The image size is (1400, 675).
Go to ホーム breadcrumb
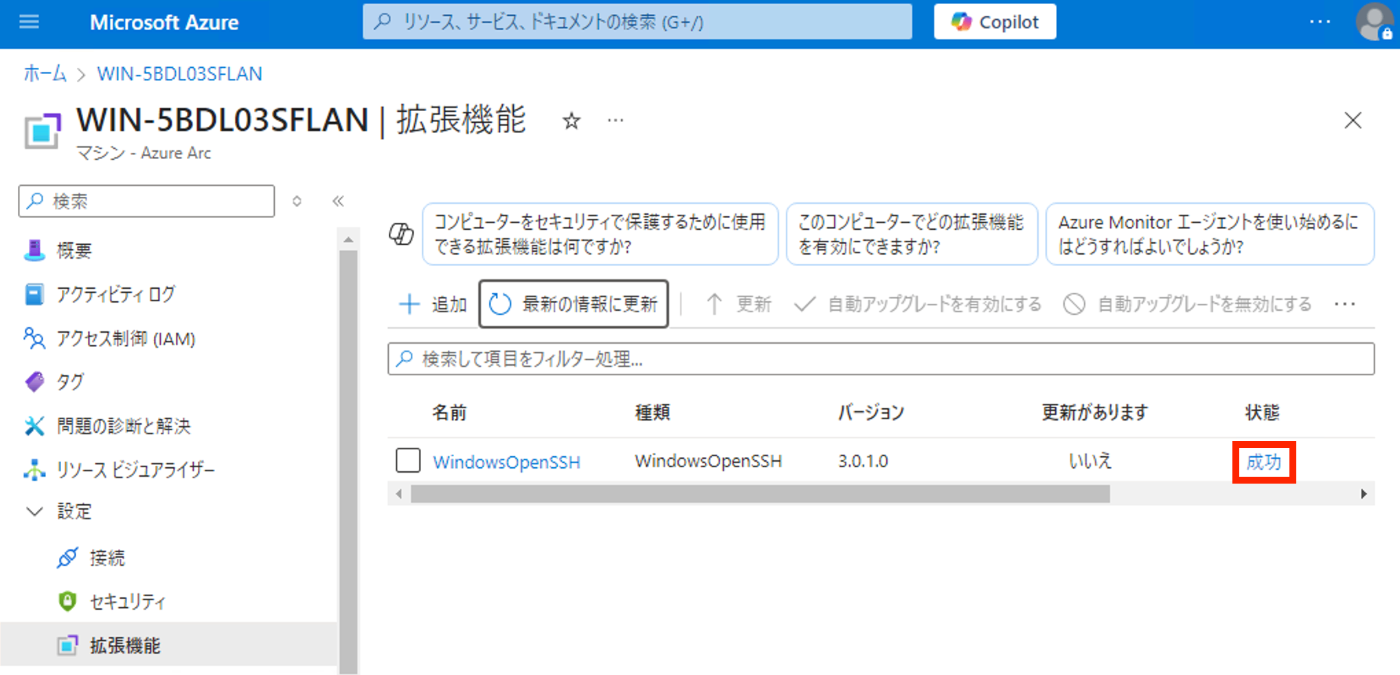(x=45, y=74)
